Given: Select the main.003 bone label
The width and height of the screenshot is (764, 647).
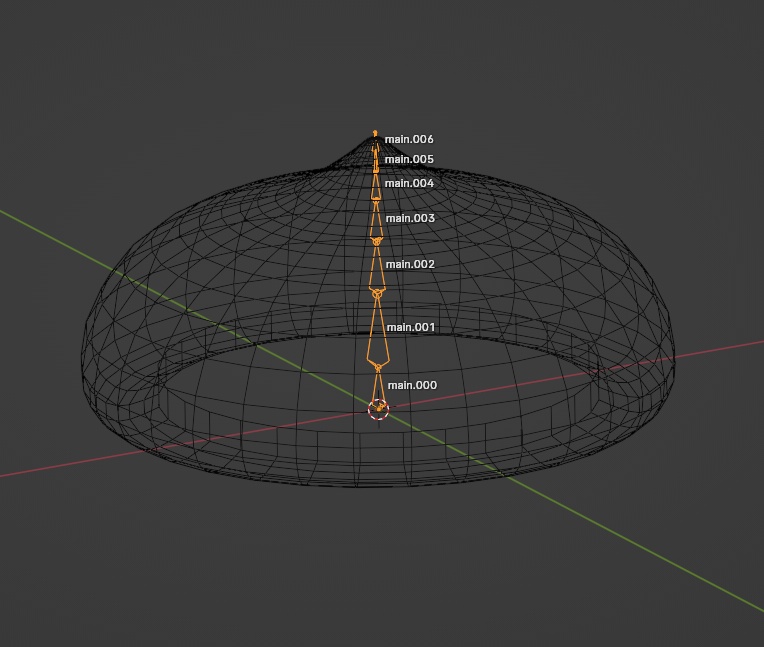Looking at the screenshot, I should (410, 218).
